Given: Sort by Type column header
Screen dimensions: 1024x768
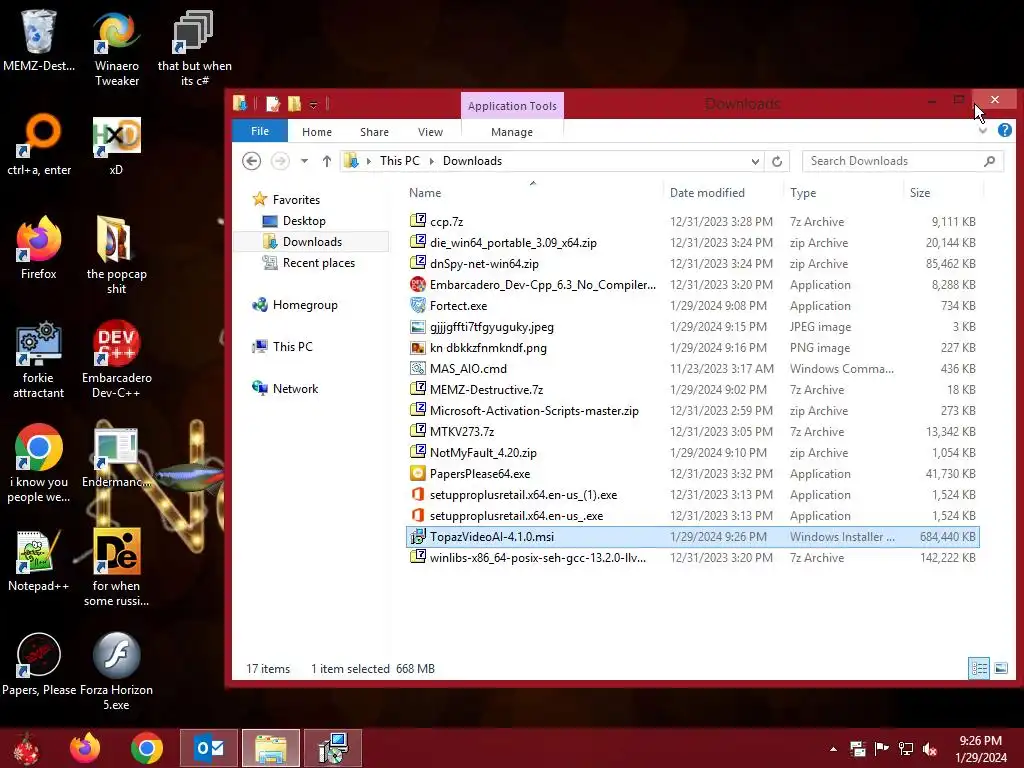Looking at the screenshot, I should [843, 193].
